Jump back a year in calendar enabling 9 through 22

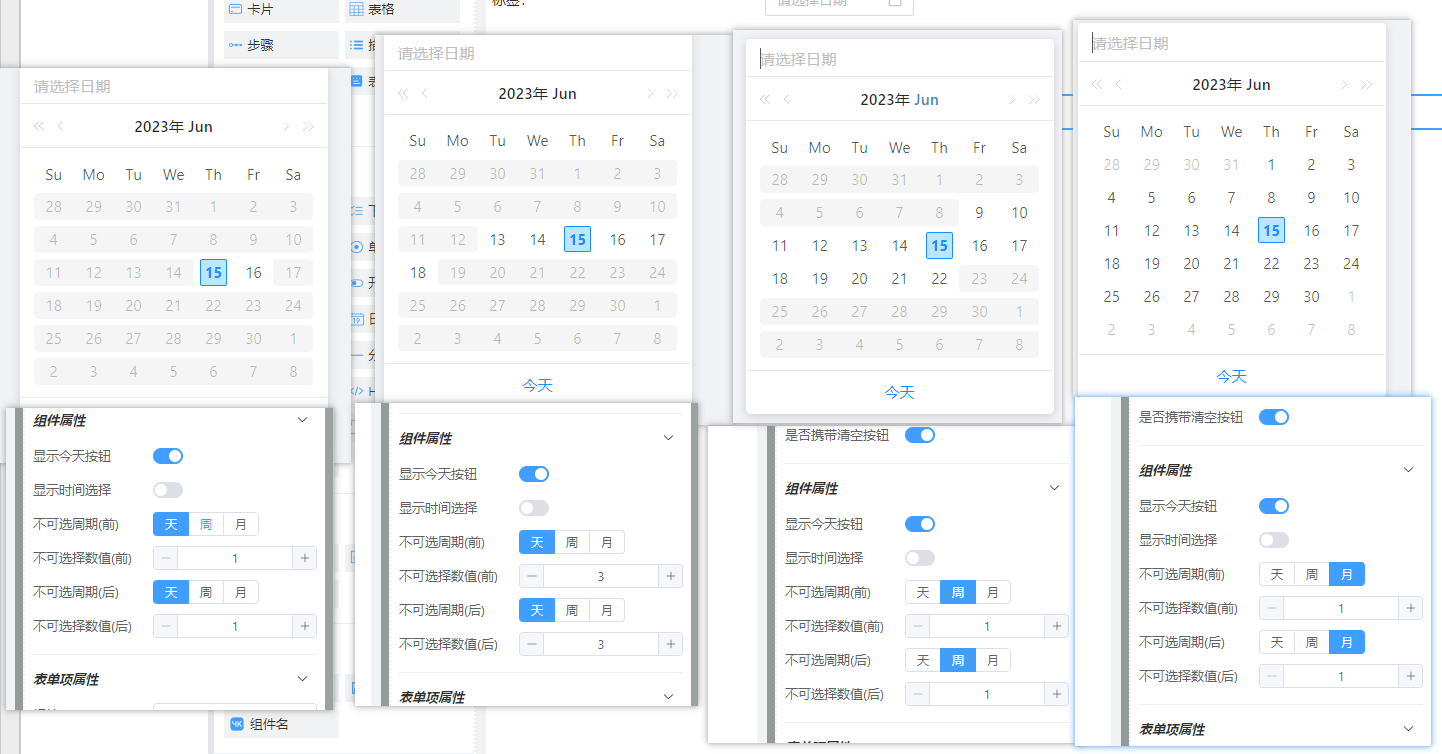(765, 100)
